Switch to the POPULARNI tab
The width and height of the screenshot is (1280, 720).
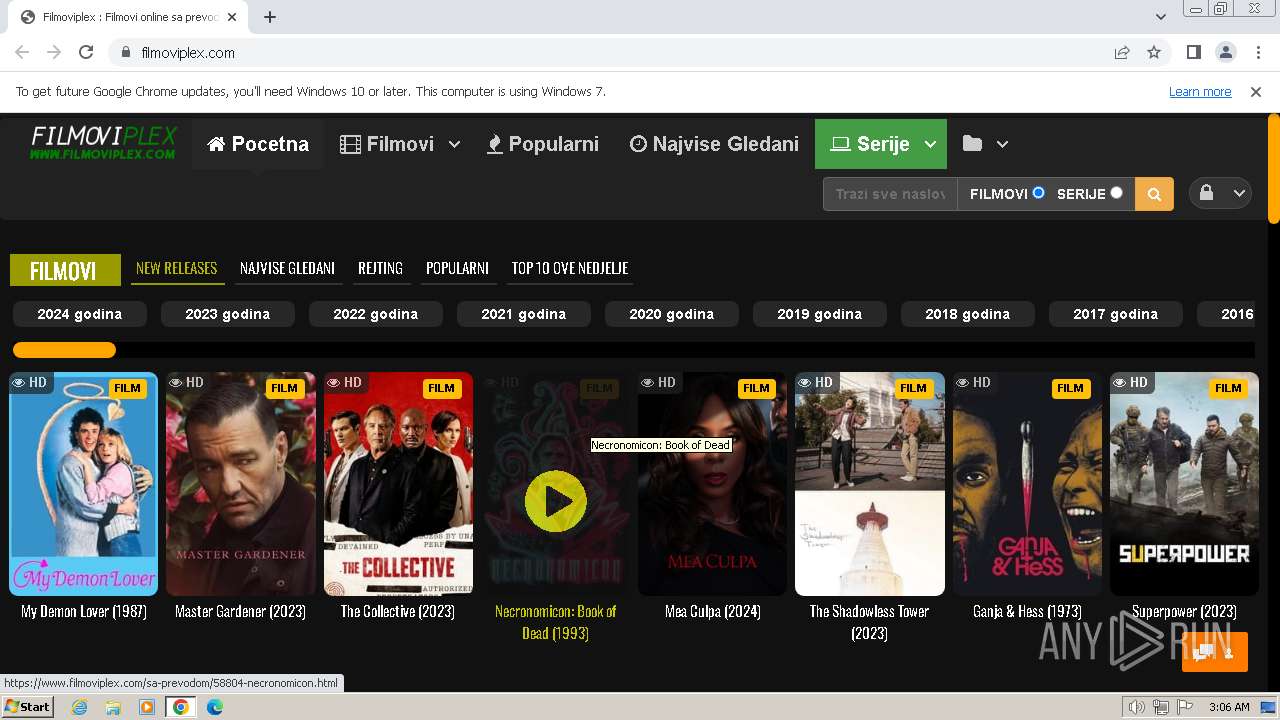point(457,268)
